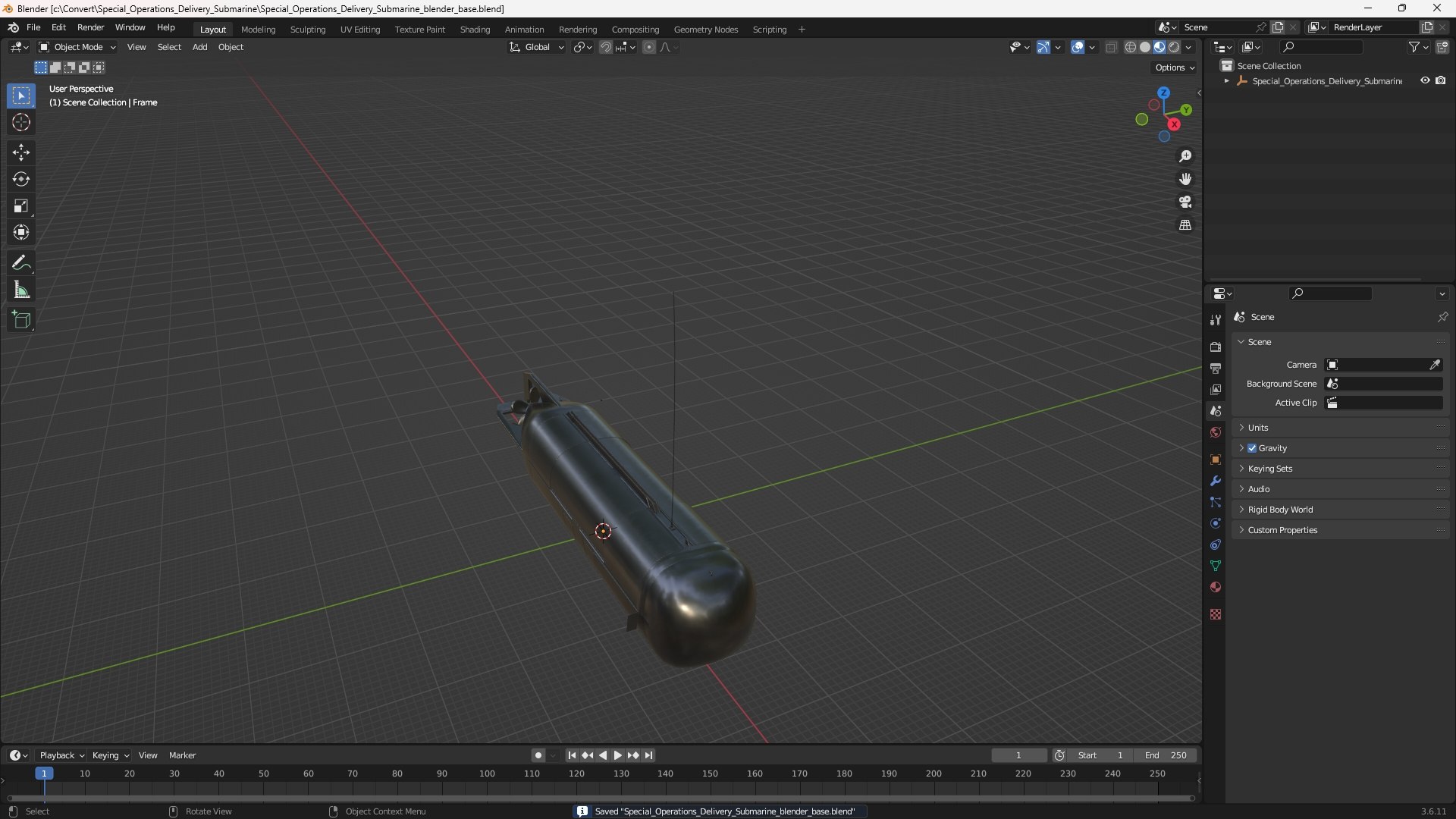
Task: Open the Playback dropdown in timeline
Action: point(61,755)
